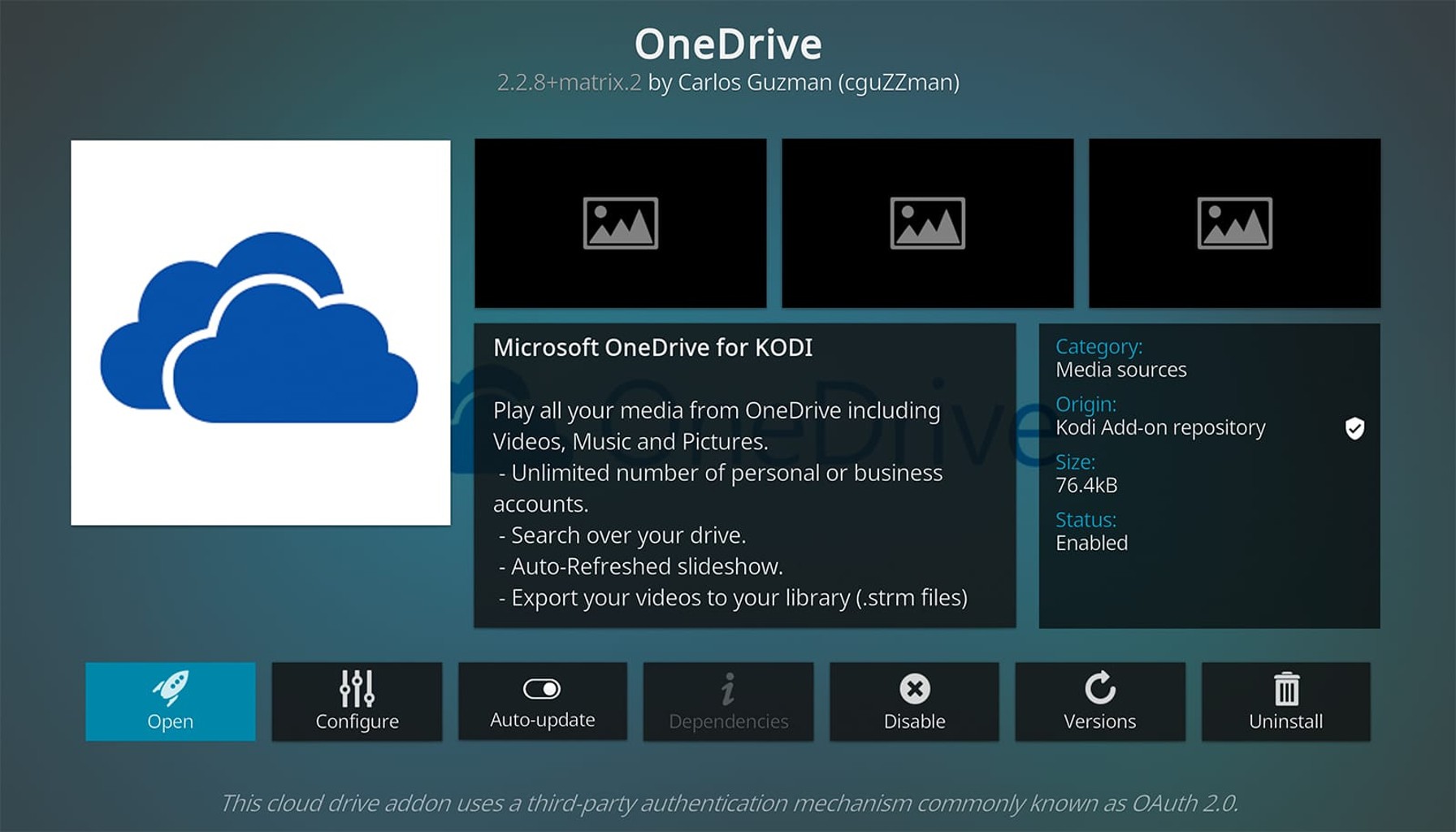1456x832 pixels.
Task: Click the Auto-update label
Action: click(542, 720)
